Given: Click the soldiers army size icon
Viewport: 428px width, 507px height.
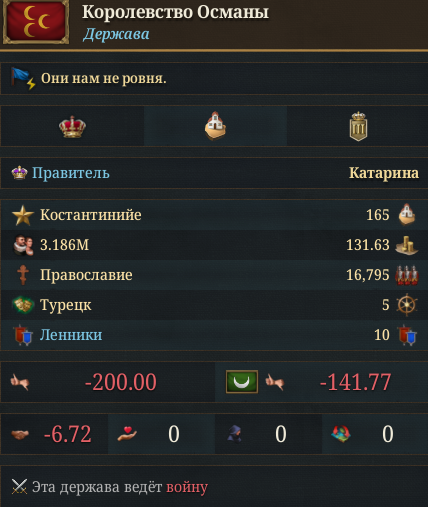Looking at the screenshot, I should 407,275.
